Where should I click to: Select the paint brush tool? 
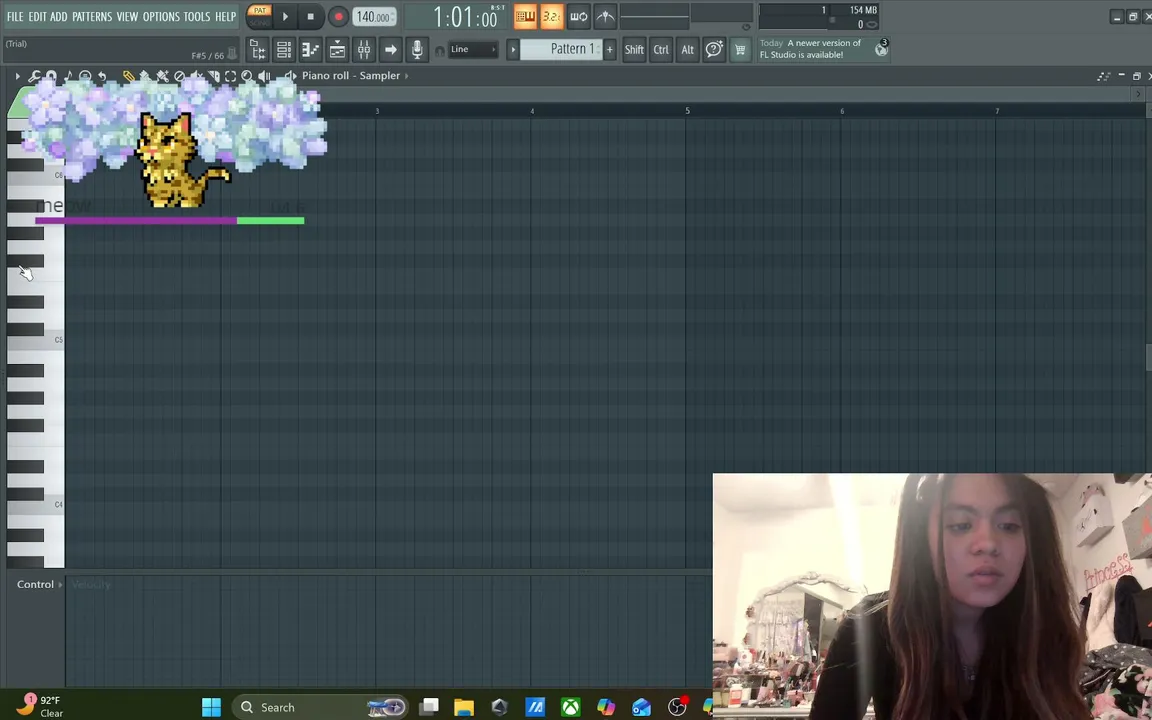pyautogui.click(x=145, y=76)
